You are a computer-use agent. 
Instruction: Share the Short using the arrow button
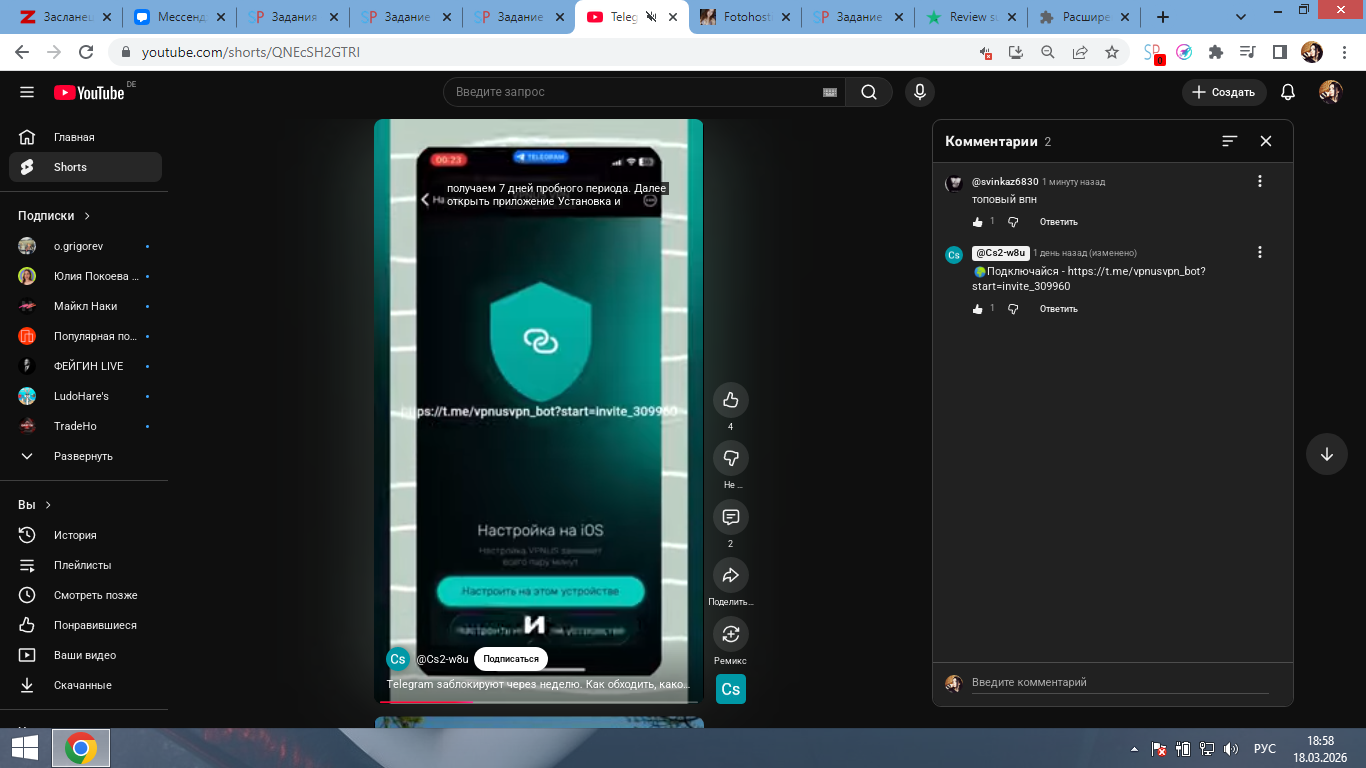(731, 575)
